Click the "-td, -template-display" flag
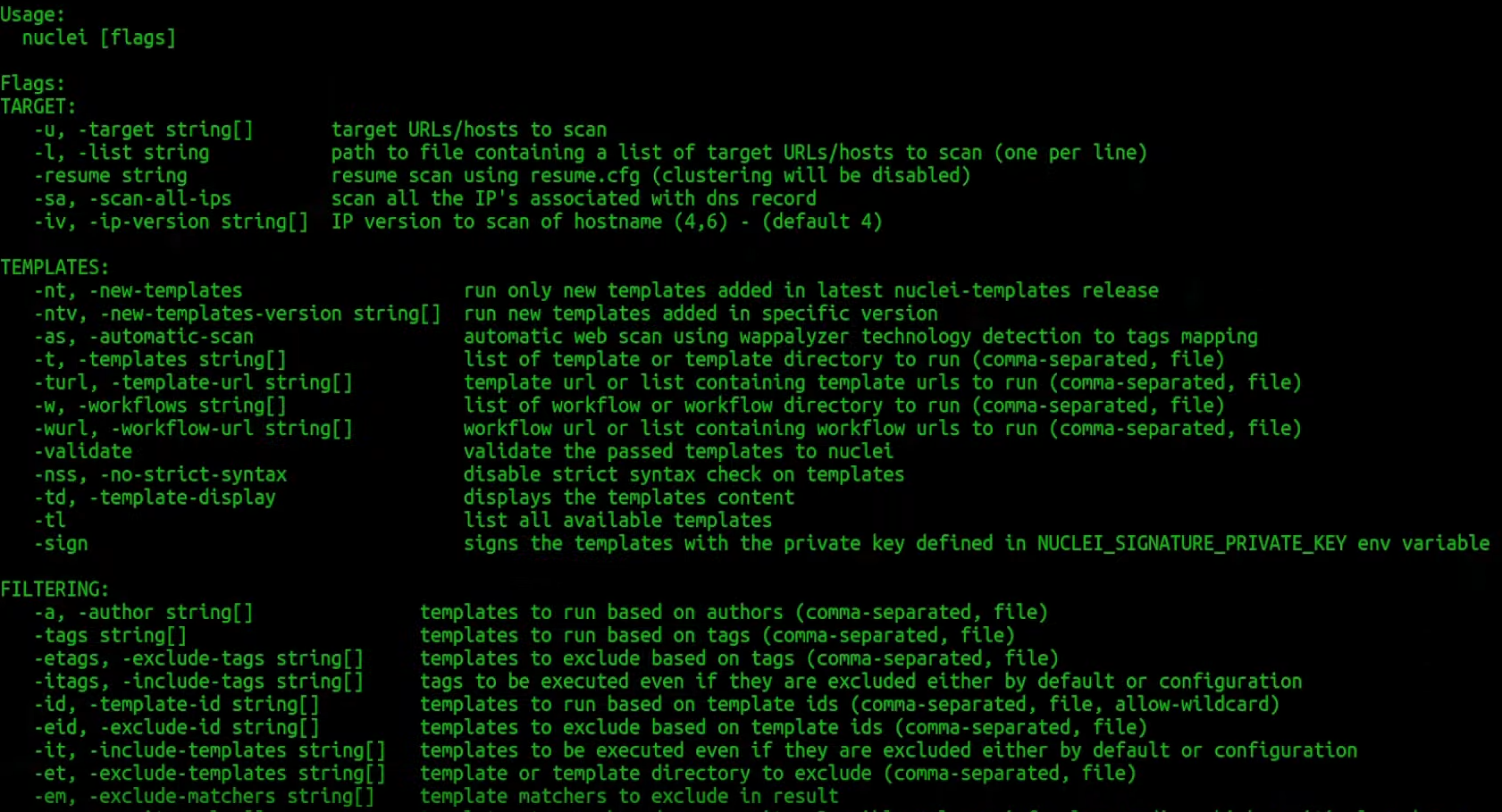This screenshot has width=1502, height=812. coord(155,498)
